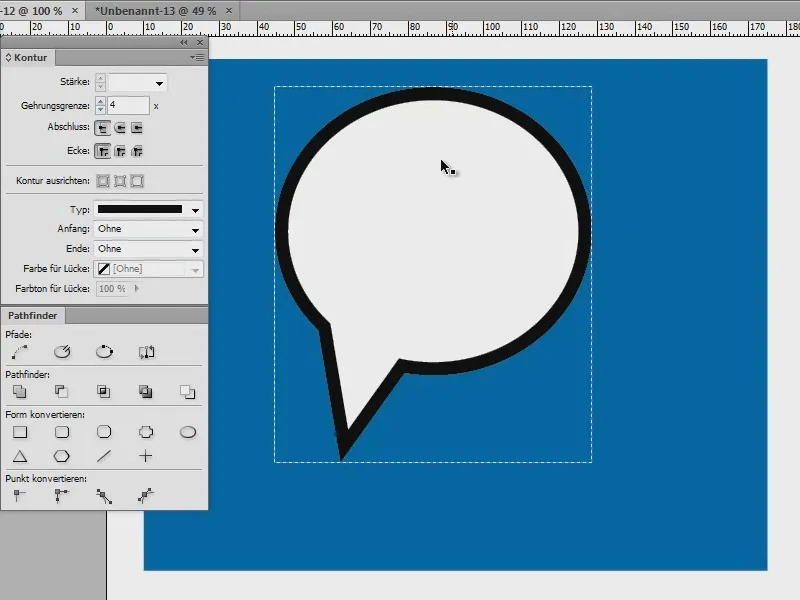Open the Farbe für Lücke dropdown

click(x=195, y=270)
